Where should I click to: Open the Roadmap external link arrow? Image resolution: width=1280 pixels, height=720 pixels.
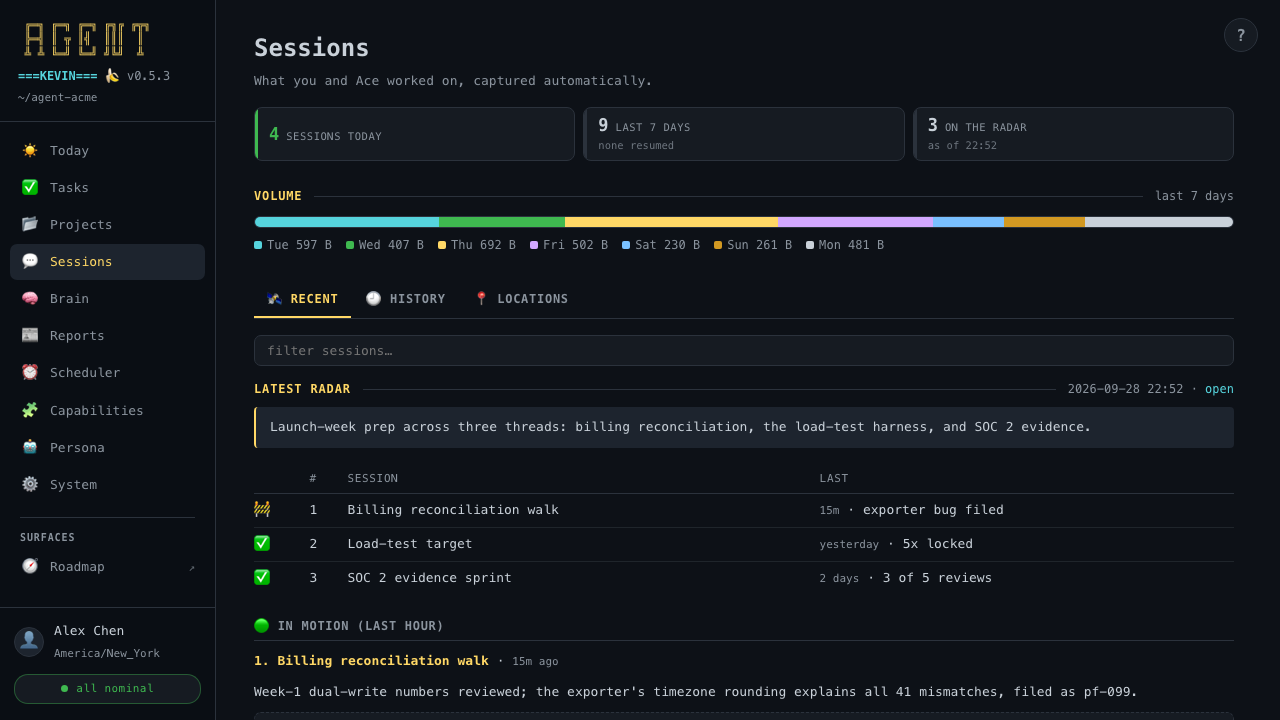click(192, 567)
